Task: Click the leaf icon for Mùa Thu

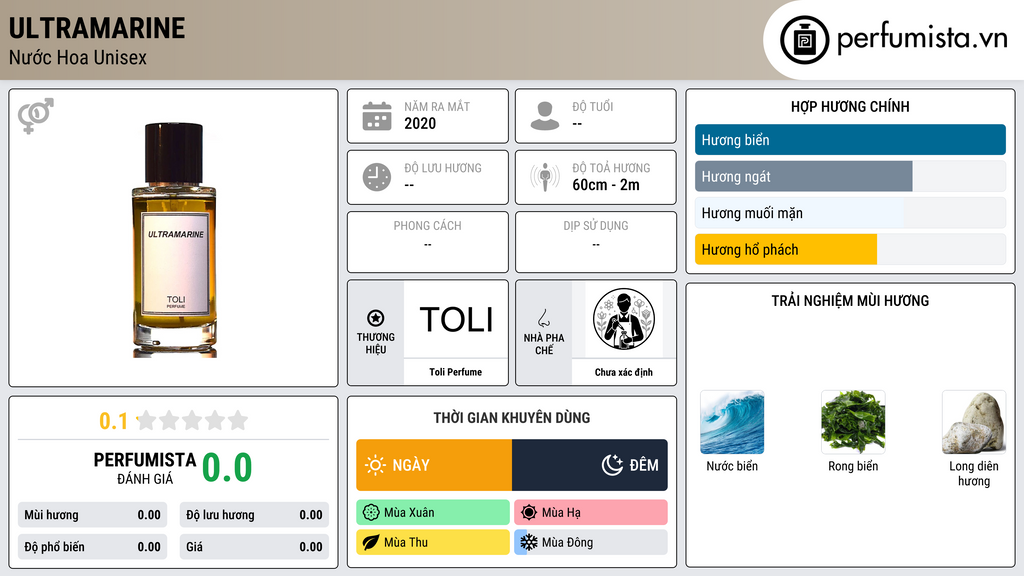Action: coord(371,542)
